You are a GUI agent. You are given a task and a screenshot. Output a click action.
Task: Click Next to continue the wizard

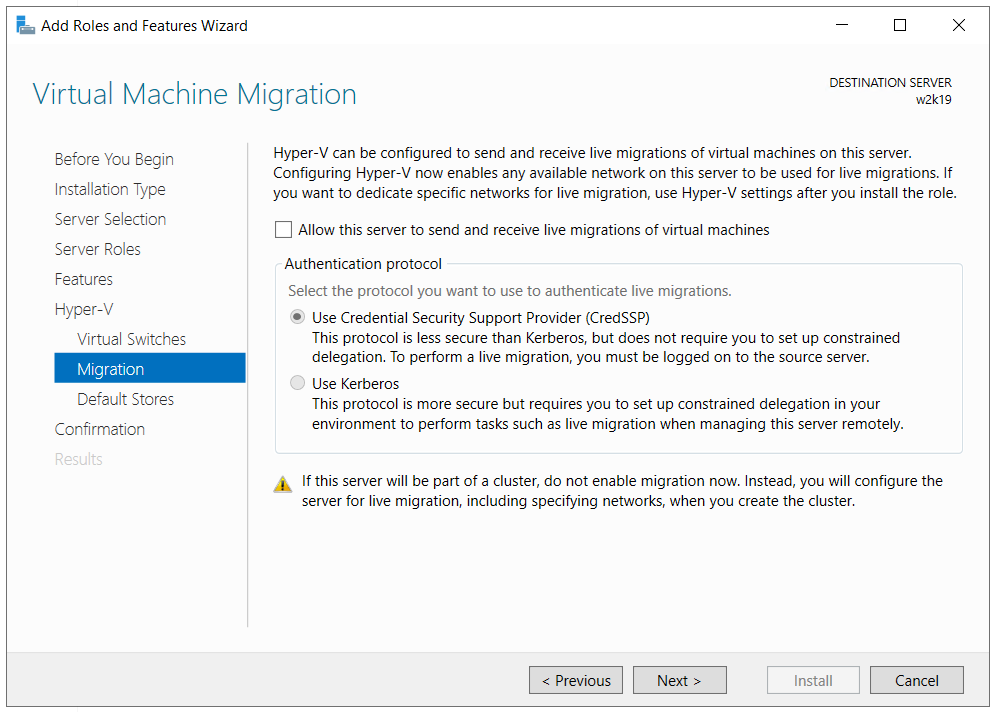[679, 681]
